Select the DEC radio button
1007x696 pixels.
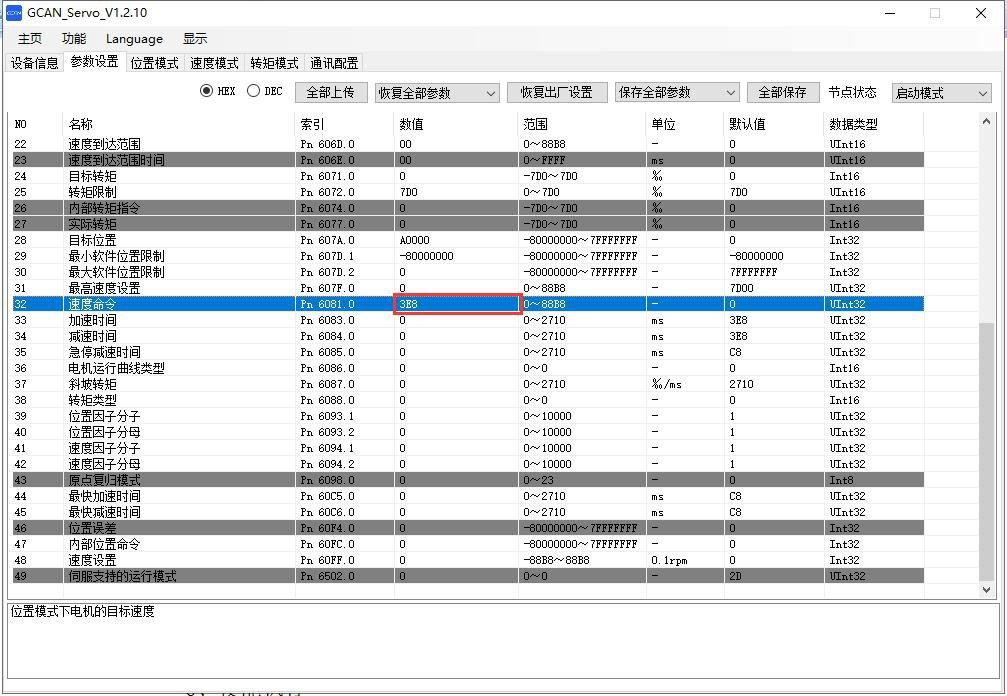[x=253, y=91]
